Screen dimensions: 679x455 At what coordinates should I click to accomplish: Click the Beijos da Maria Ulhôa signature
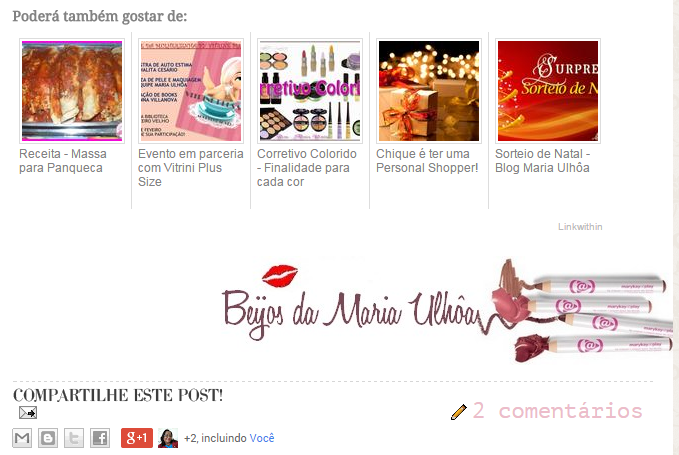pos(446,310)
